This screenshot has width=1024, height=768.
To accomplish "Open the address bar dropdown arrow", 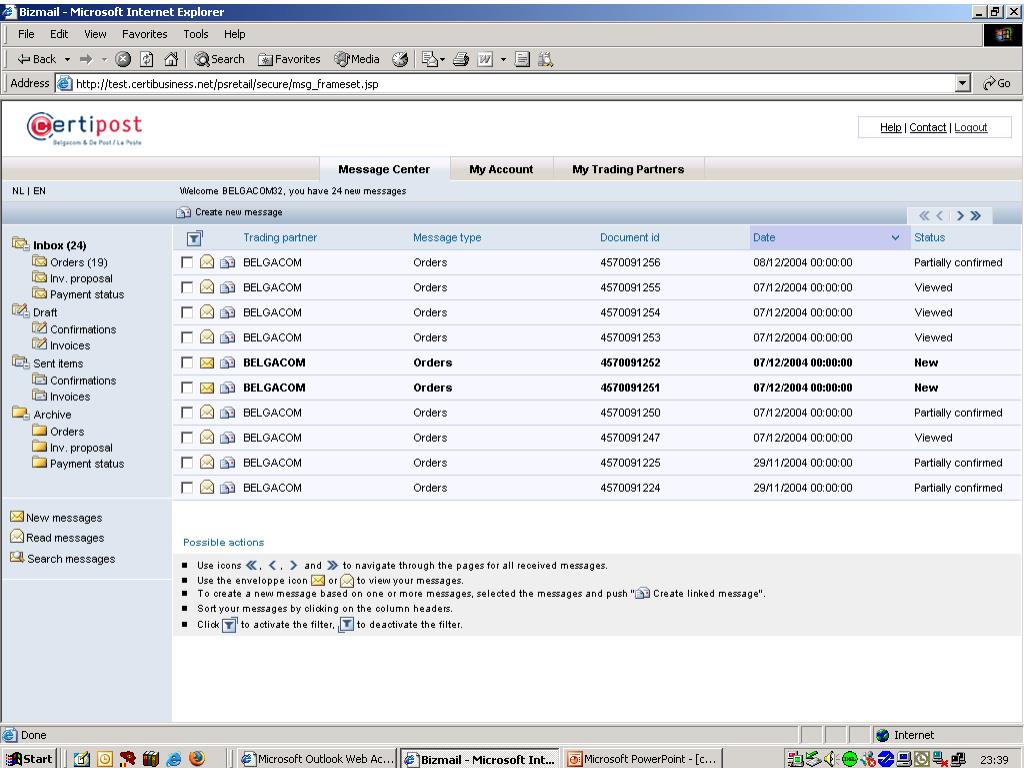I will (x=963, y=84).
